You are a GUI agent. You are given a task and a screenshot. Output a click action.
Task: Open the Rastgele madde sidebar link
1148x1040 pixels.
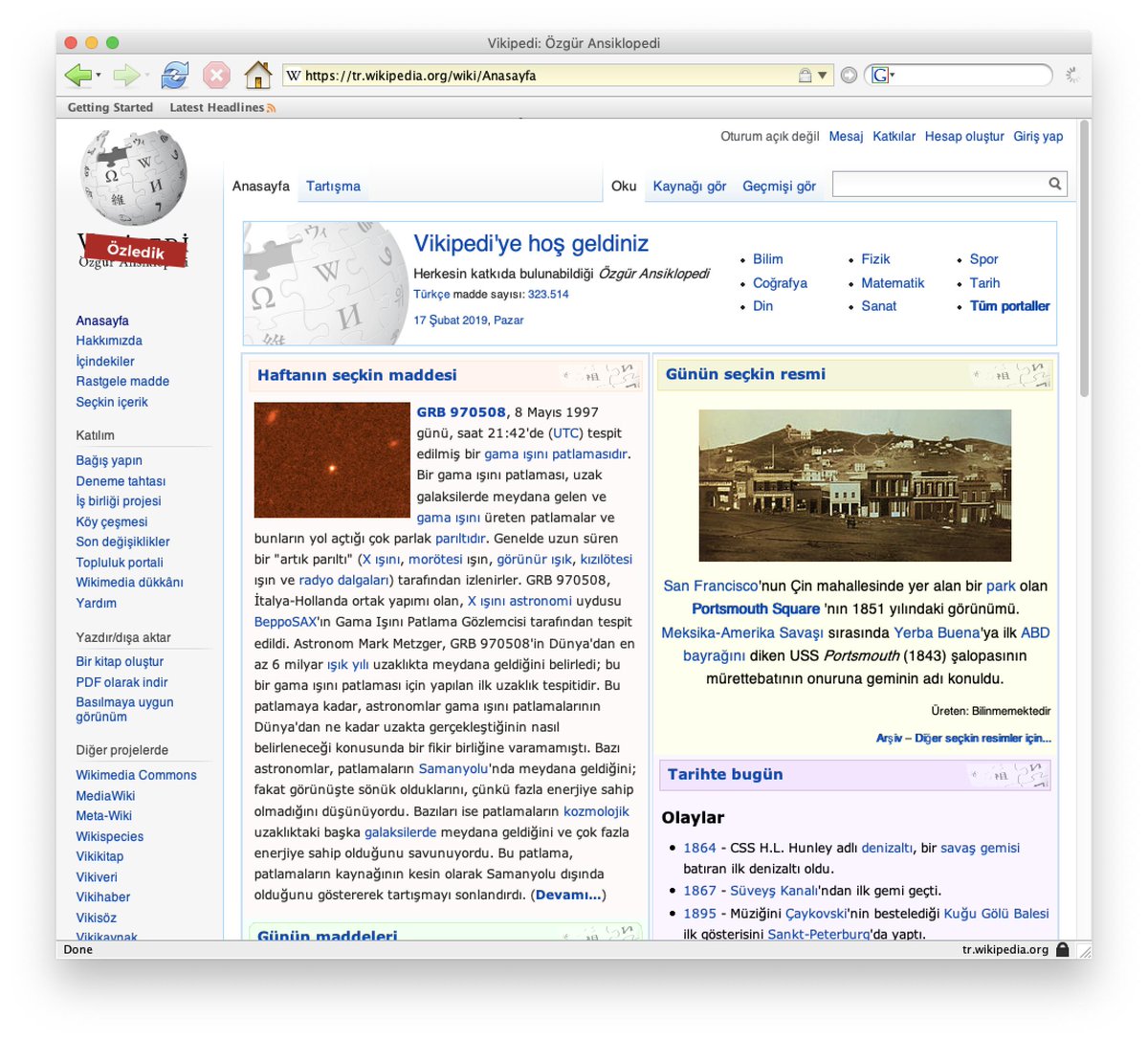tap(122, 381)
